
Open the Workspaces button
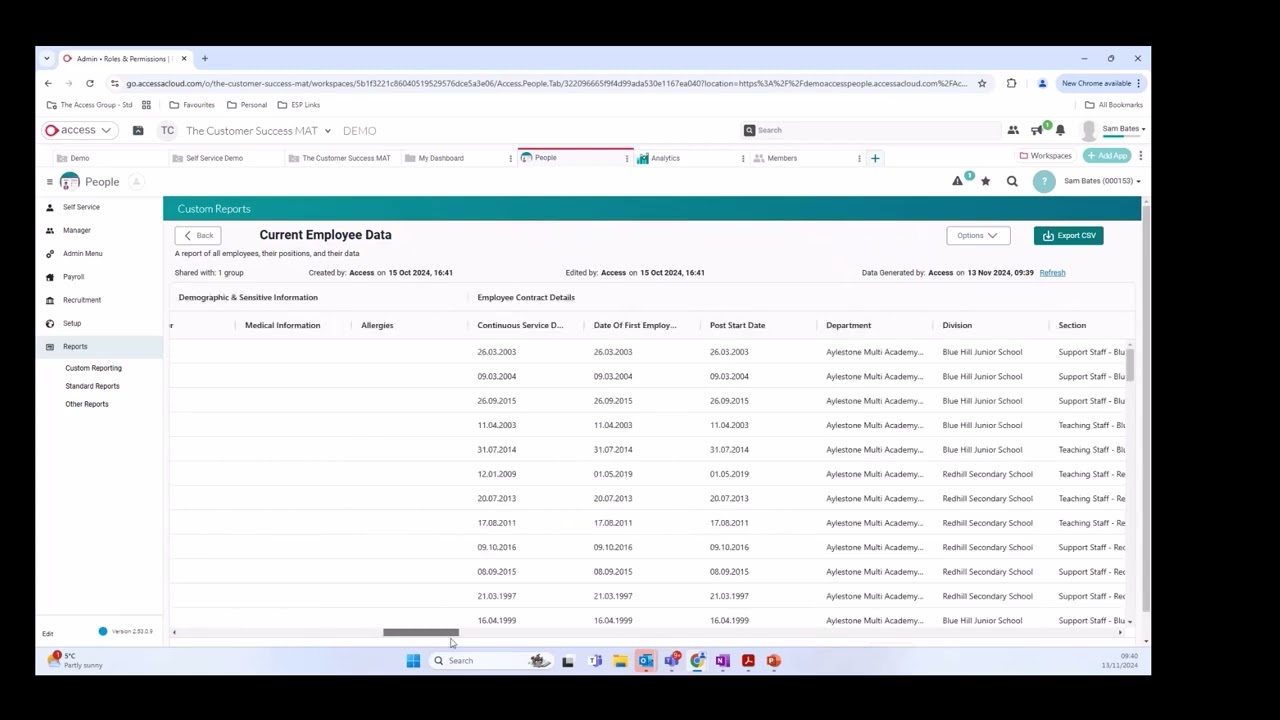tap(1045, 156)
